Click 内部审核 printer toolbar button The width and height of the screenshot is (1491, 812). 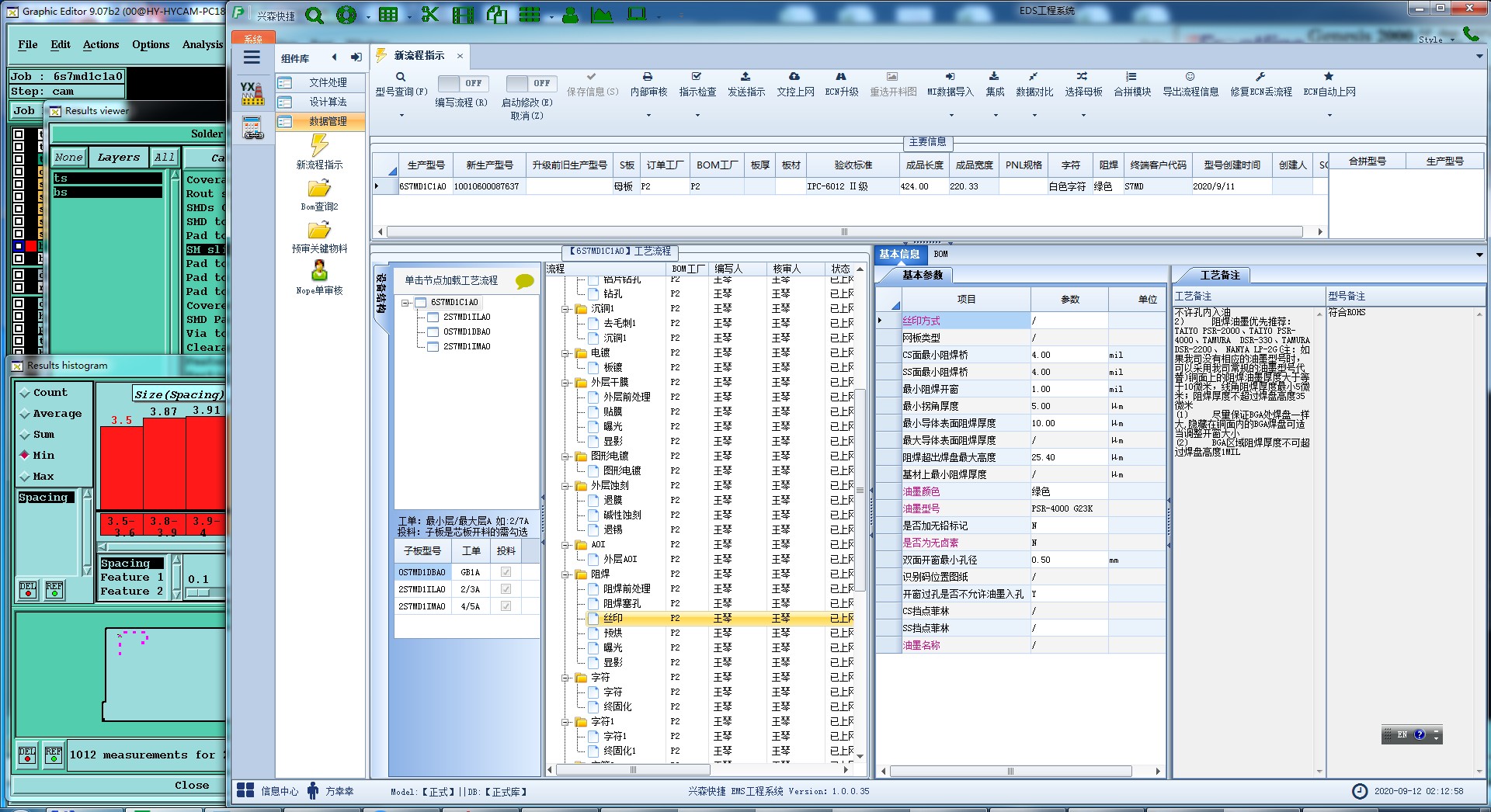[648, 85]
